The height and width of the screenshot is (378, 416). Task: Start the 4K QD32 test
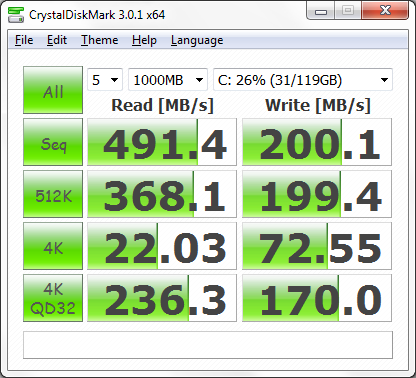pos(53,298)
